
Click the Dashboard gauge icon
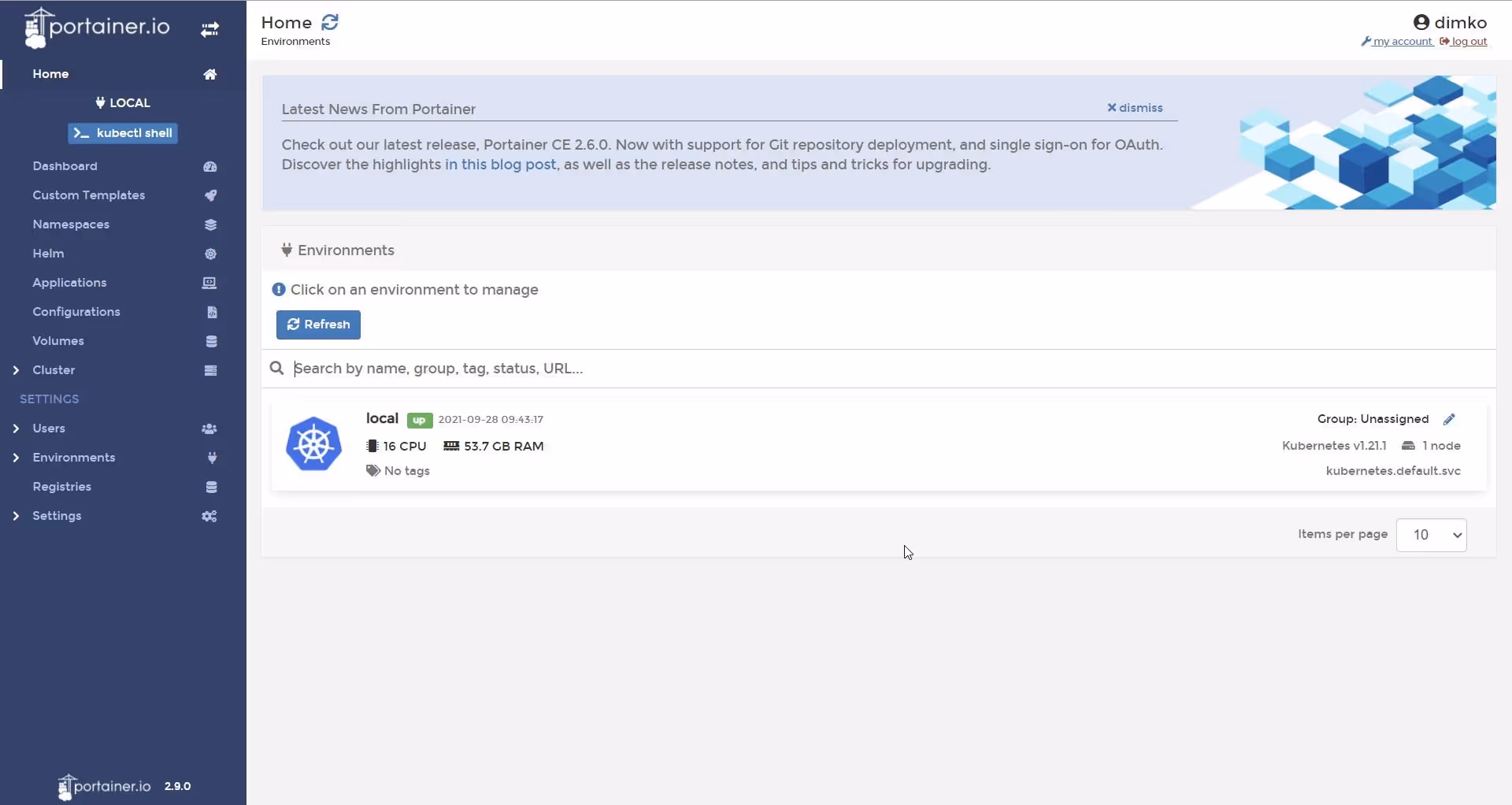click(x=210, y=166)
